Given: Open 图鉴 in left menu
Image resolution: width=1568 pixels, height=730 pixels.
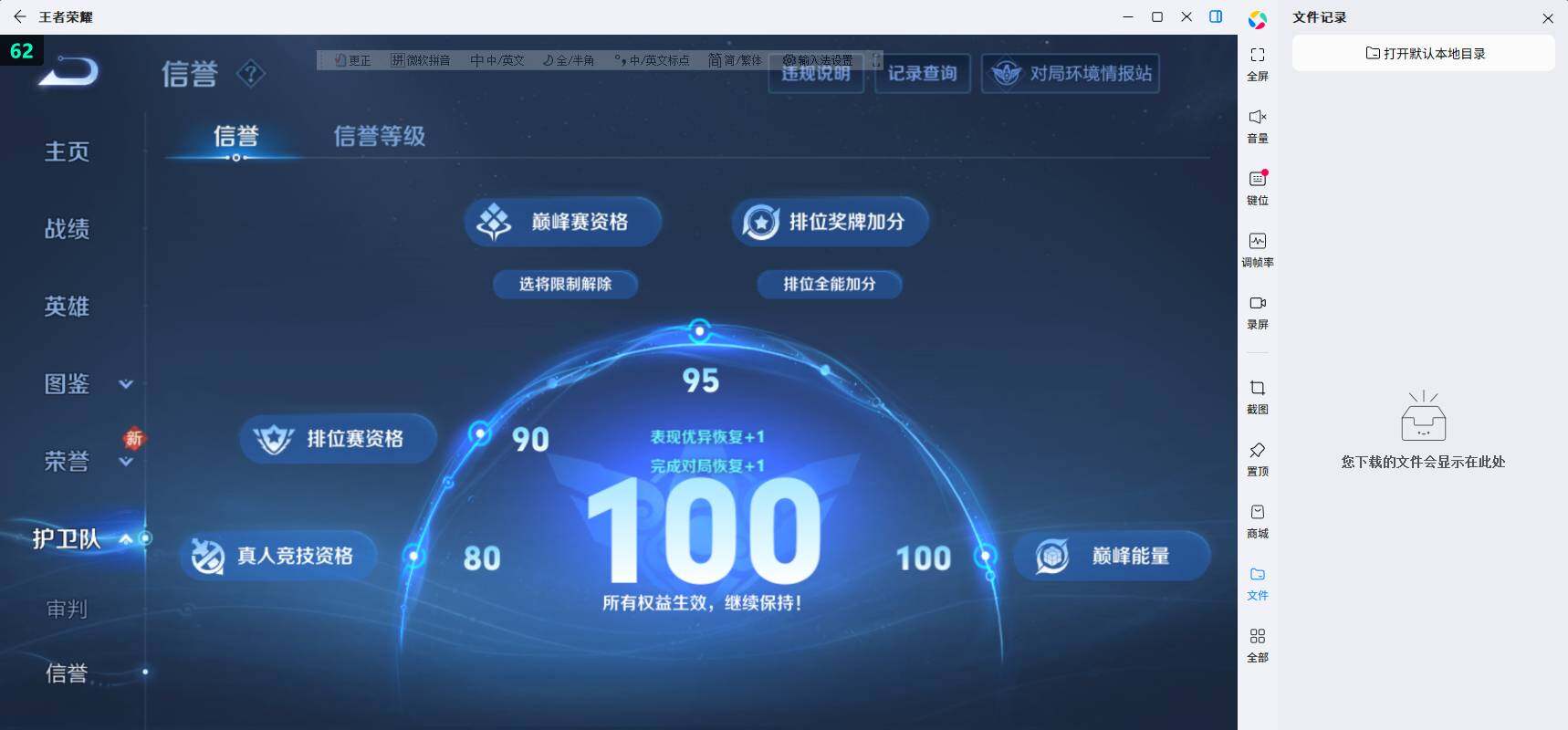Looking at the screenshot, I should tap(68, 384).
